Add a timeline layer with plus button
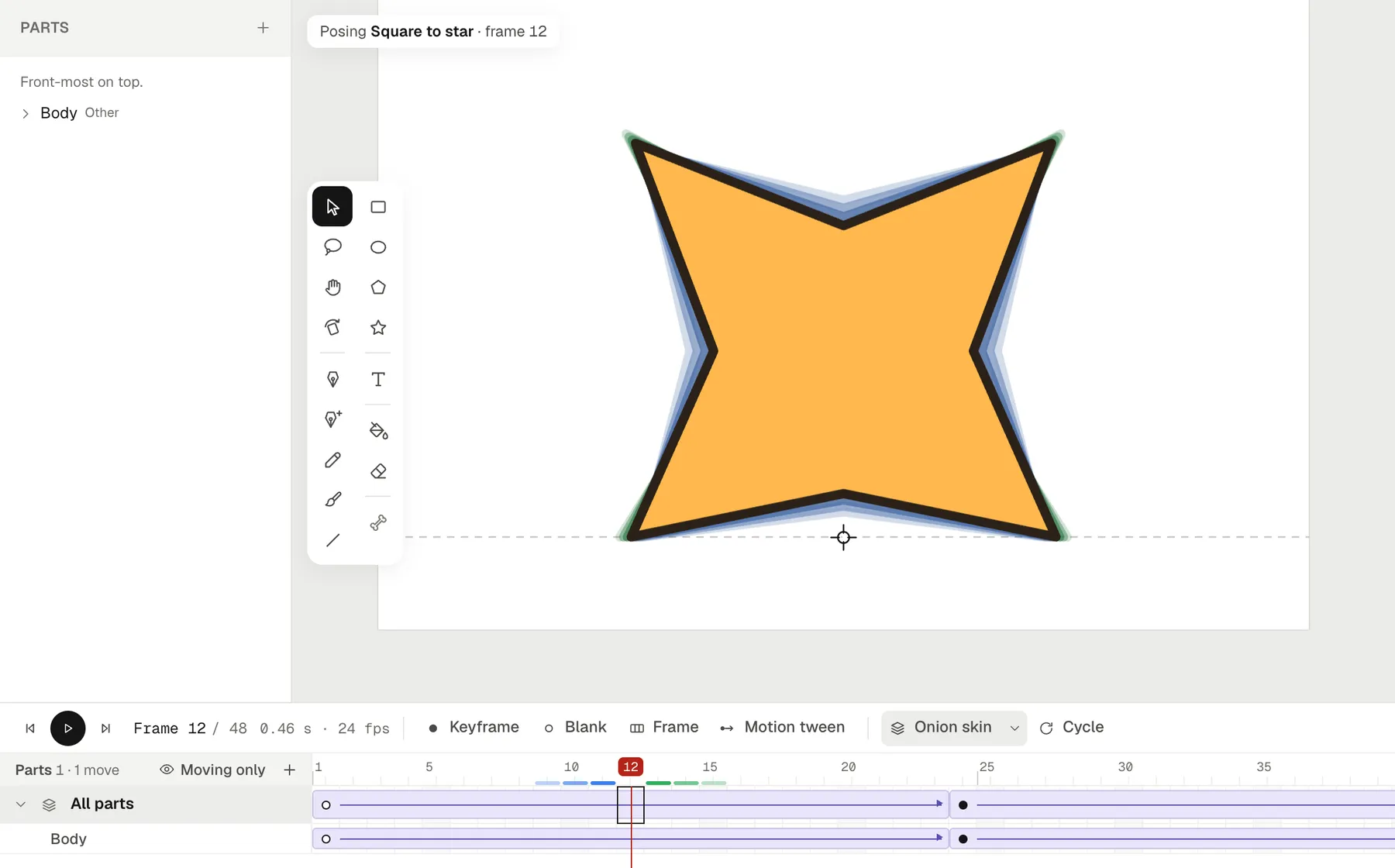The image size is (1395, 868). click(x=290, y=770)
